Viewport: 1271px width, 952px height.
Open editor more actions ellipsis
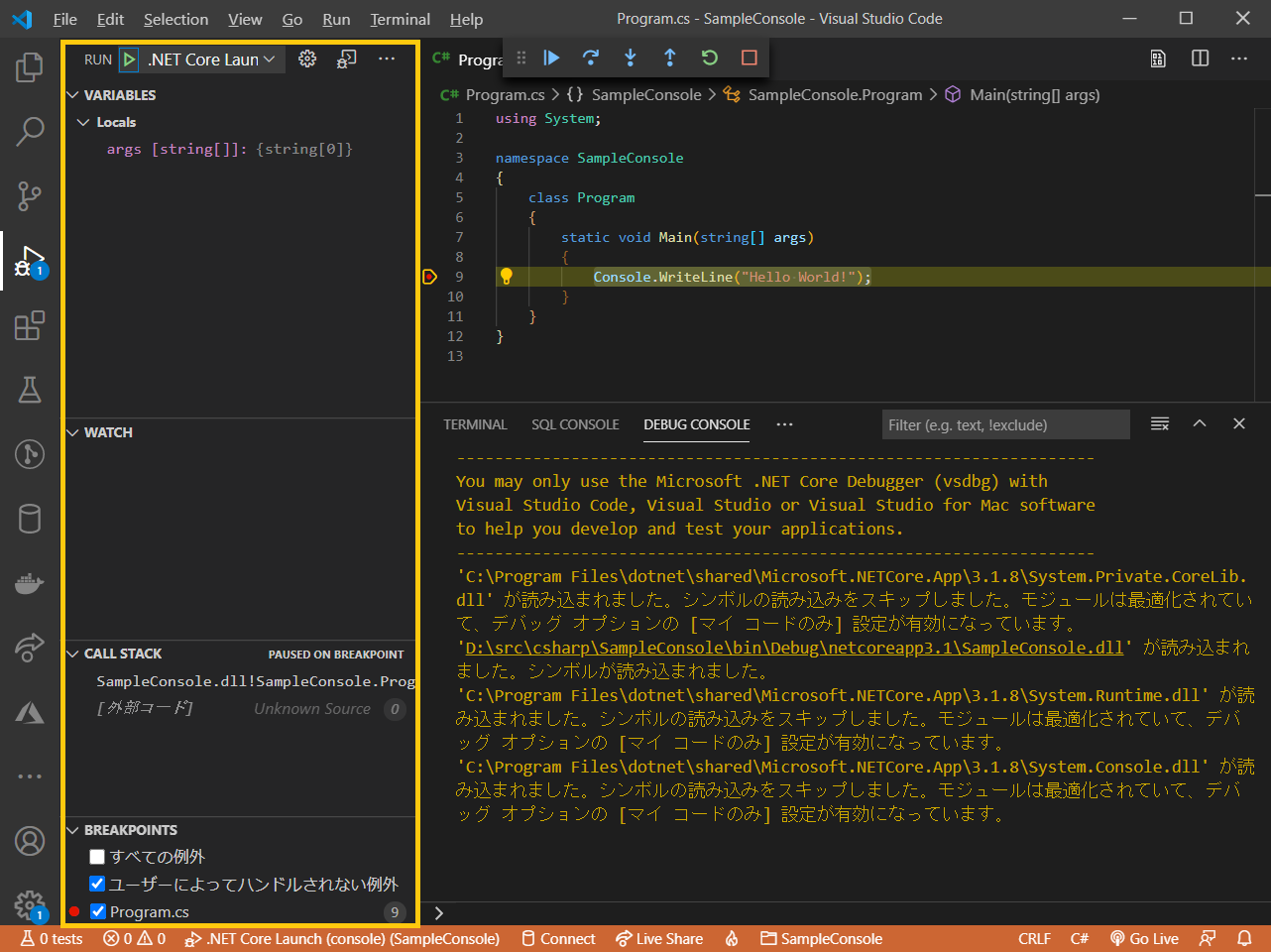pyautogui.click(x=1239, y=59)
